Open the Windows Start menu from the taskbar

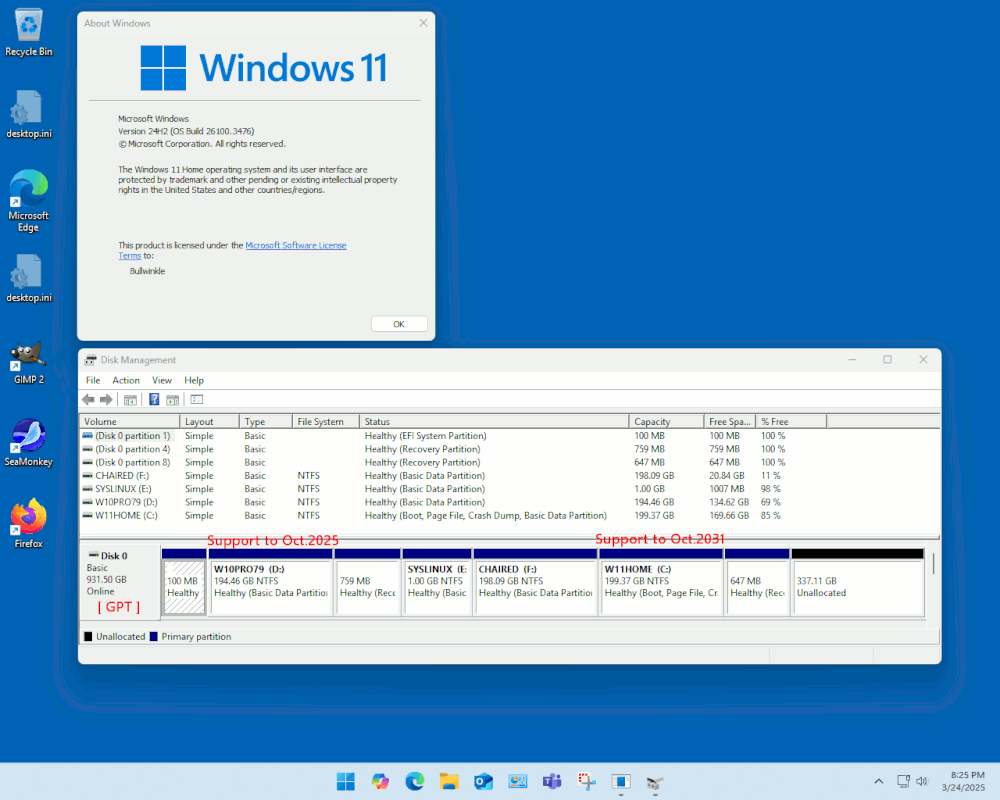coord(346,781)
